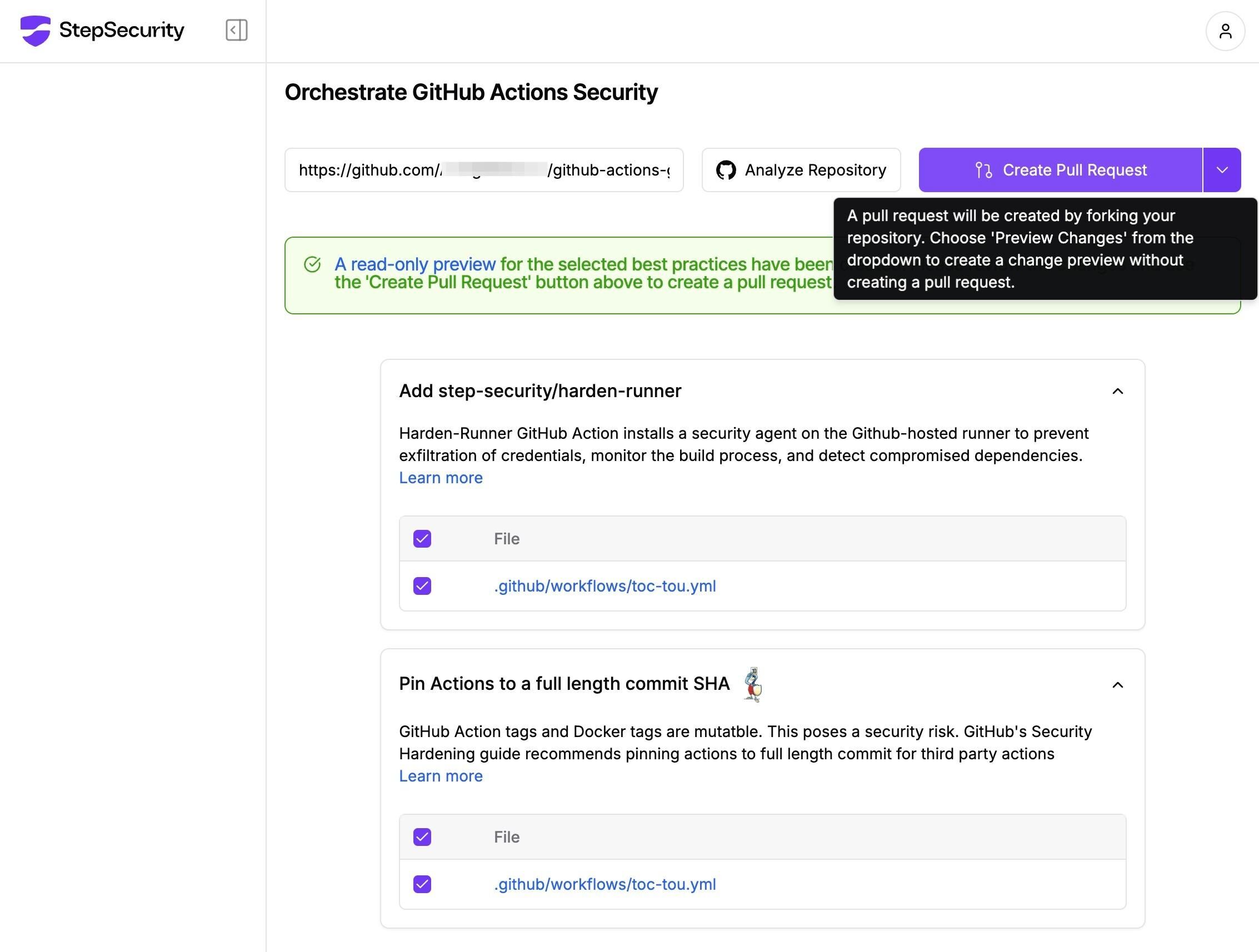Click the pull request forking tooltip text

[x=1020, y=249]
